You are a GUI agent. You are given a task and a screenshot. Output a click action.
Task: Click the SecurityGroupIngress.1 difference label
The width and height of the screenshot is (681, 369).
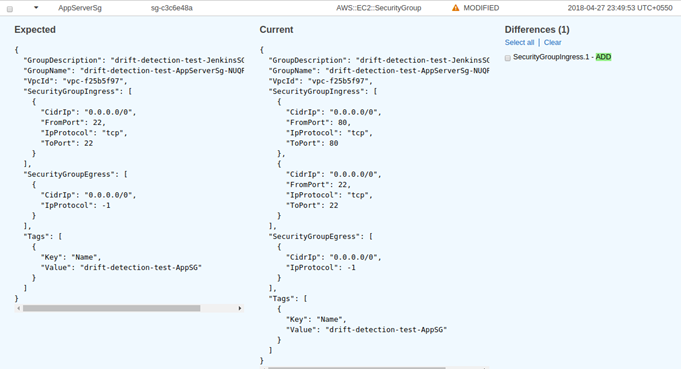click(551, 57)
